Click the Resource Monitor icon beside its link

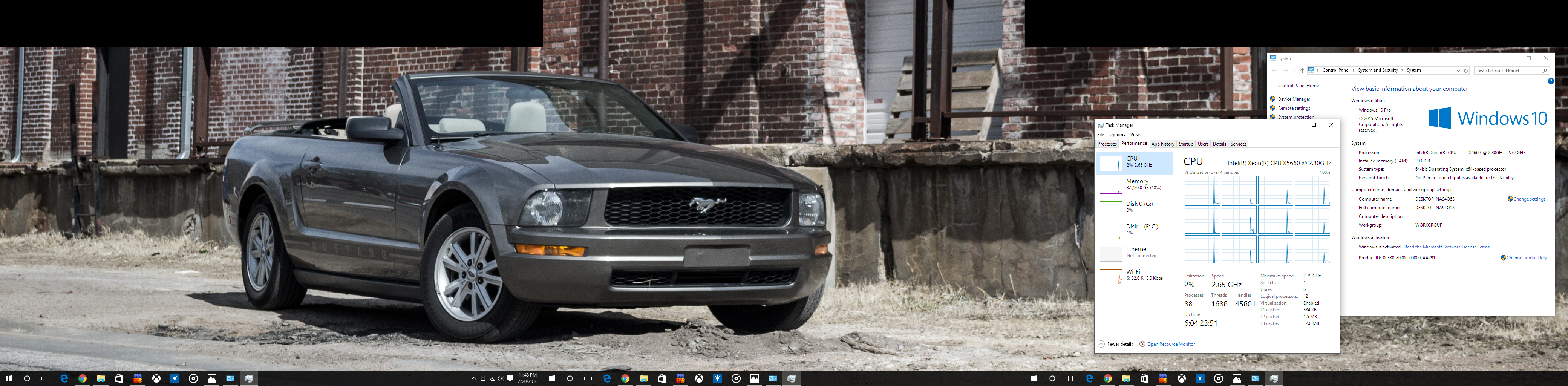pos(1142,344)
